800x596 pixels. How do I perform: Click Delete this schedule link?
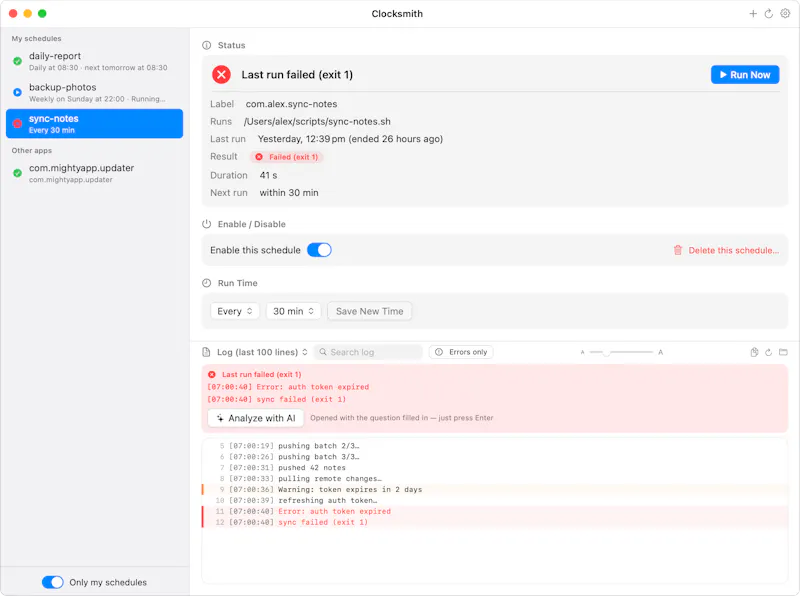[734, 250]
